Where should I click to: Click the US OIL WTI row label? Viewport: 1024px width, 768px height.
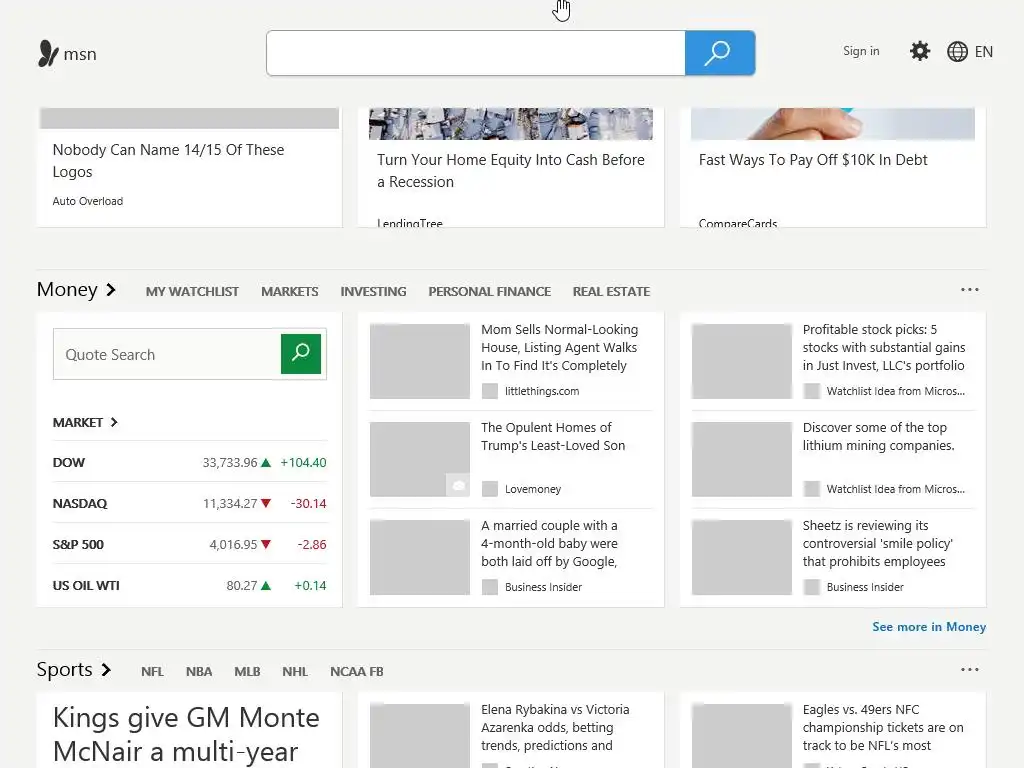pyautogui.click(x=86, y=586)
